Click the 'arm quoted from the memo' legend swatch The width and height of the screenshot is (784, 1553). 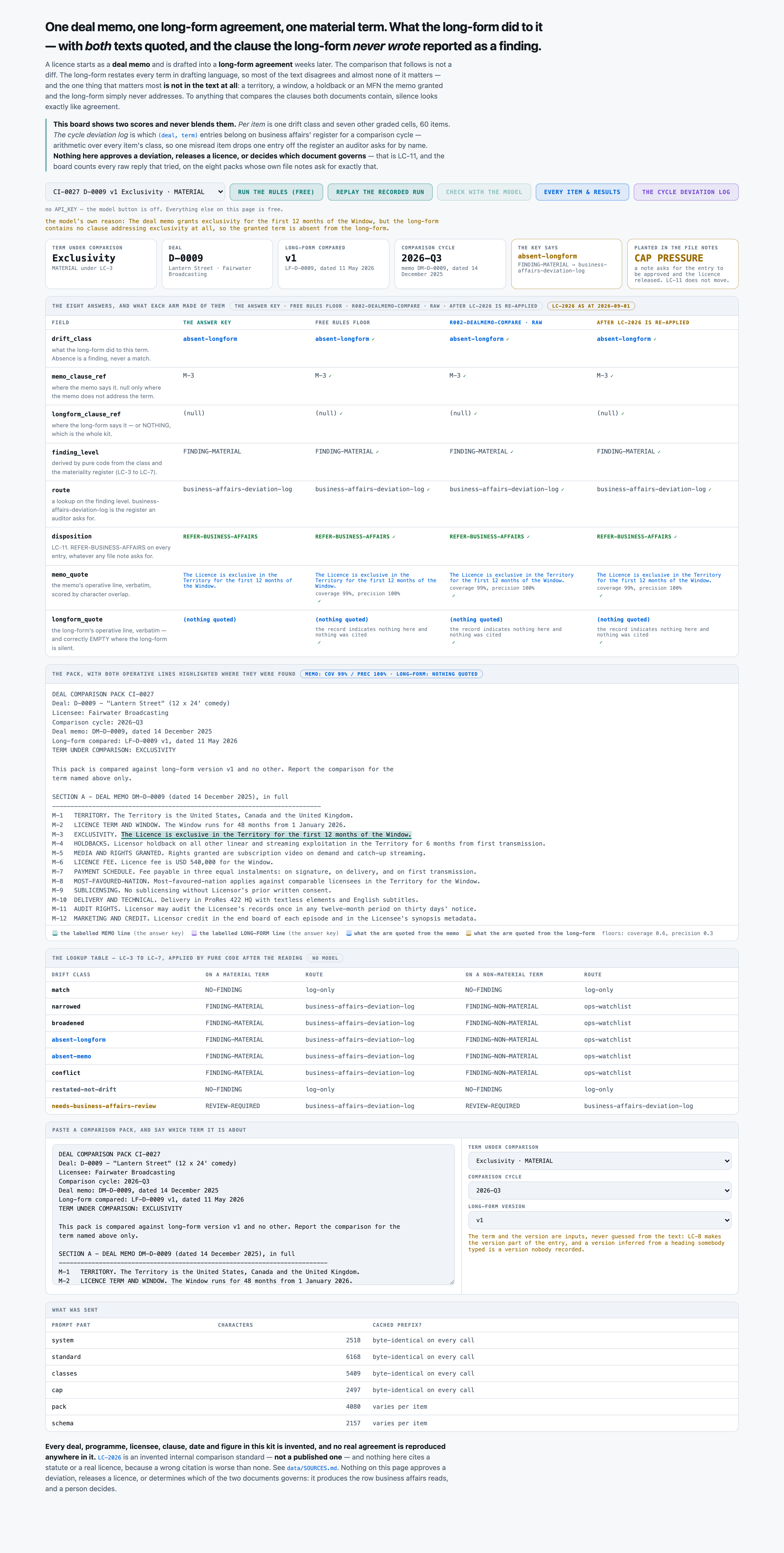coord(349,933)
